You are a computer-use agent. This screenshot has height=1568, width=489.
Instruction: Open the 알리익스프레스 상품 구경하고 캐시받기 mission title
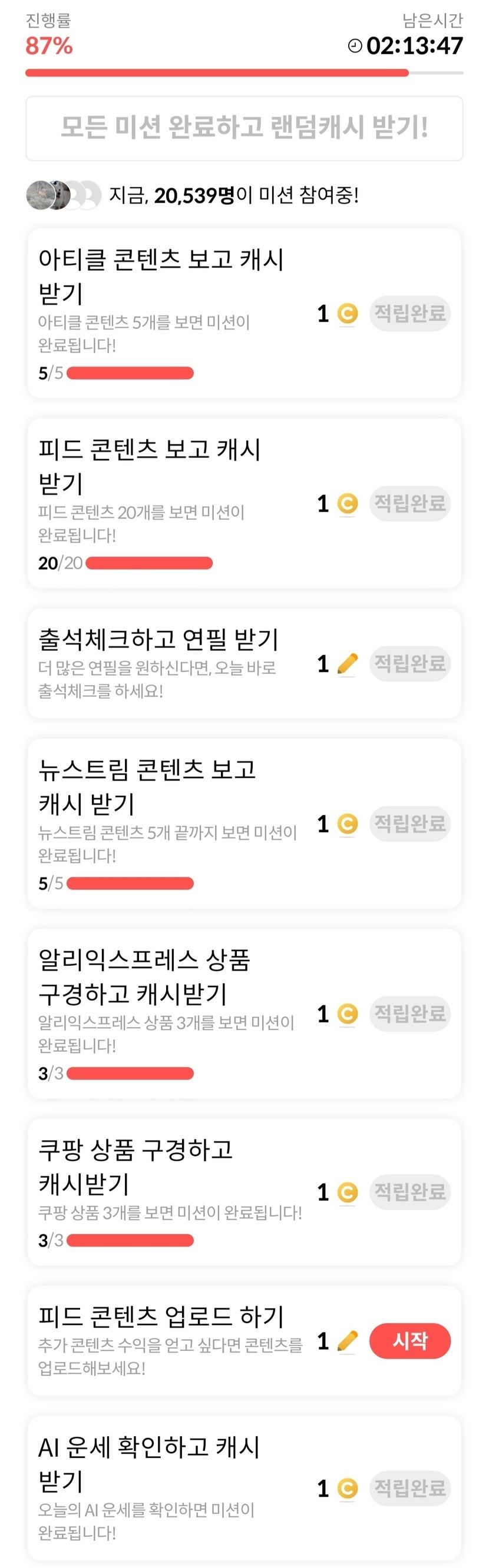[x=144, y=976]
